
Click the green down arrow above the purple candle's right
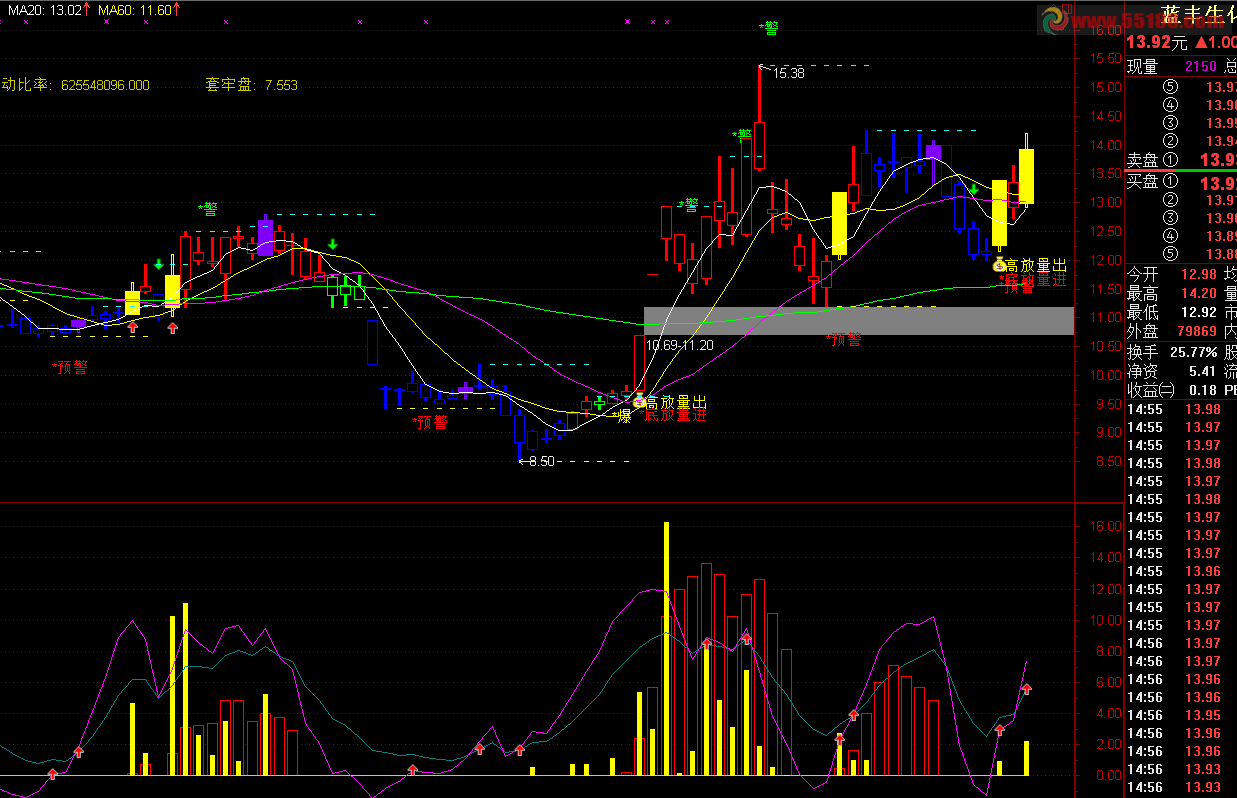point(332,243)
